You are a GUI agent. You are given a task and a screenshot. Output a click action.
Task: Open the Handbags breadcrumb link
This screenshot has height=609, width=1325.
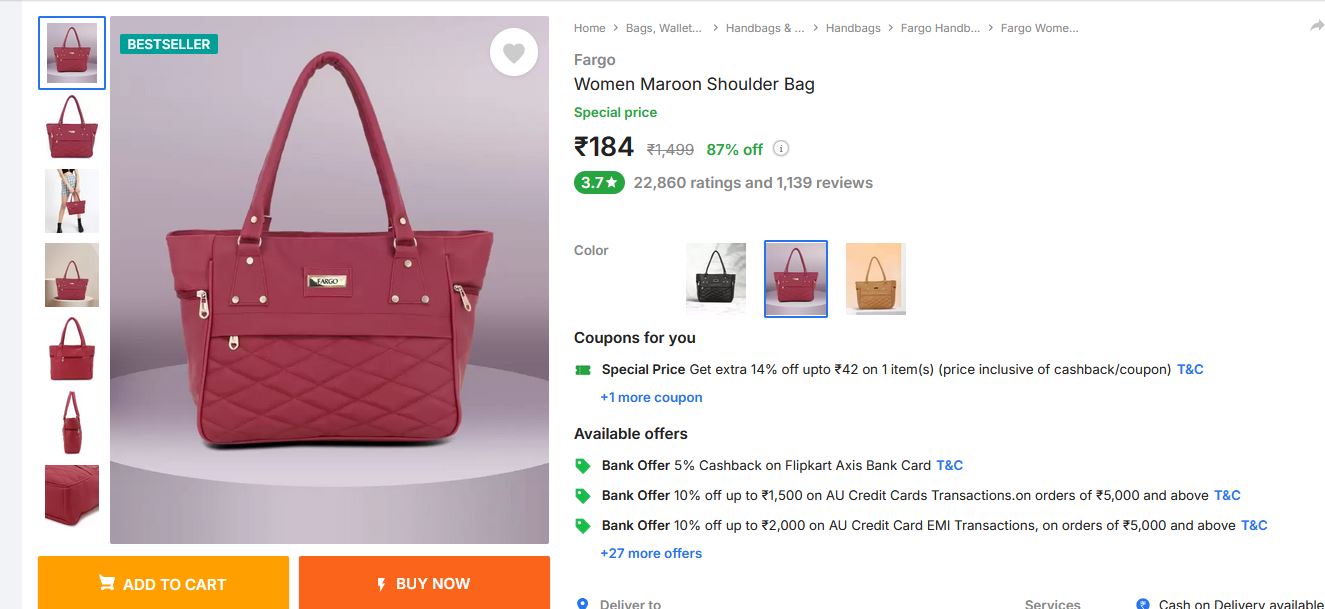pos(853,28)
